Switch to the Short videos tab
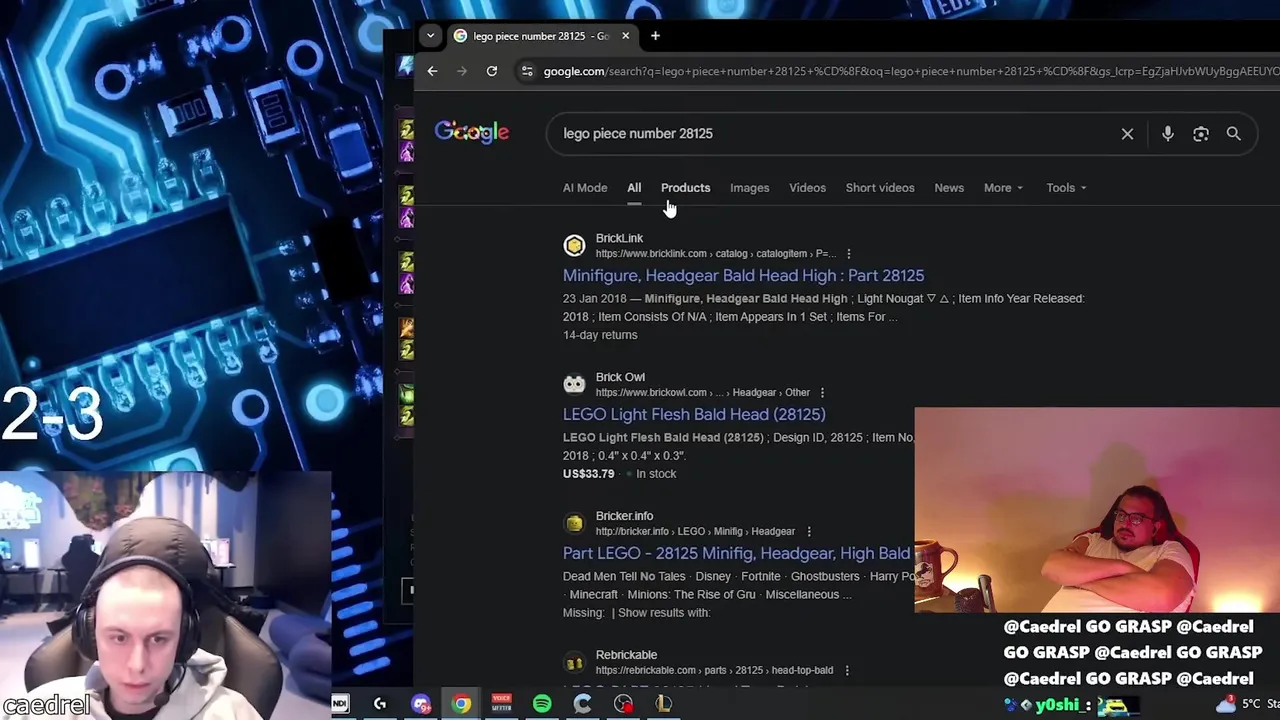1280x720 pixels. (x=880, y=188)
